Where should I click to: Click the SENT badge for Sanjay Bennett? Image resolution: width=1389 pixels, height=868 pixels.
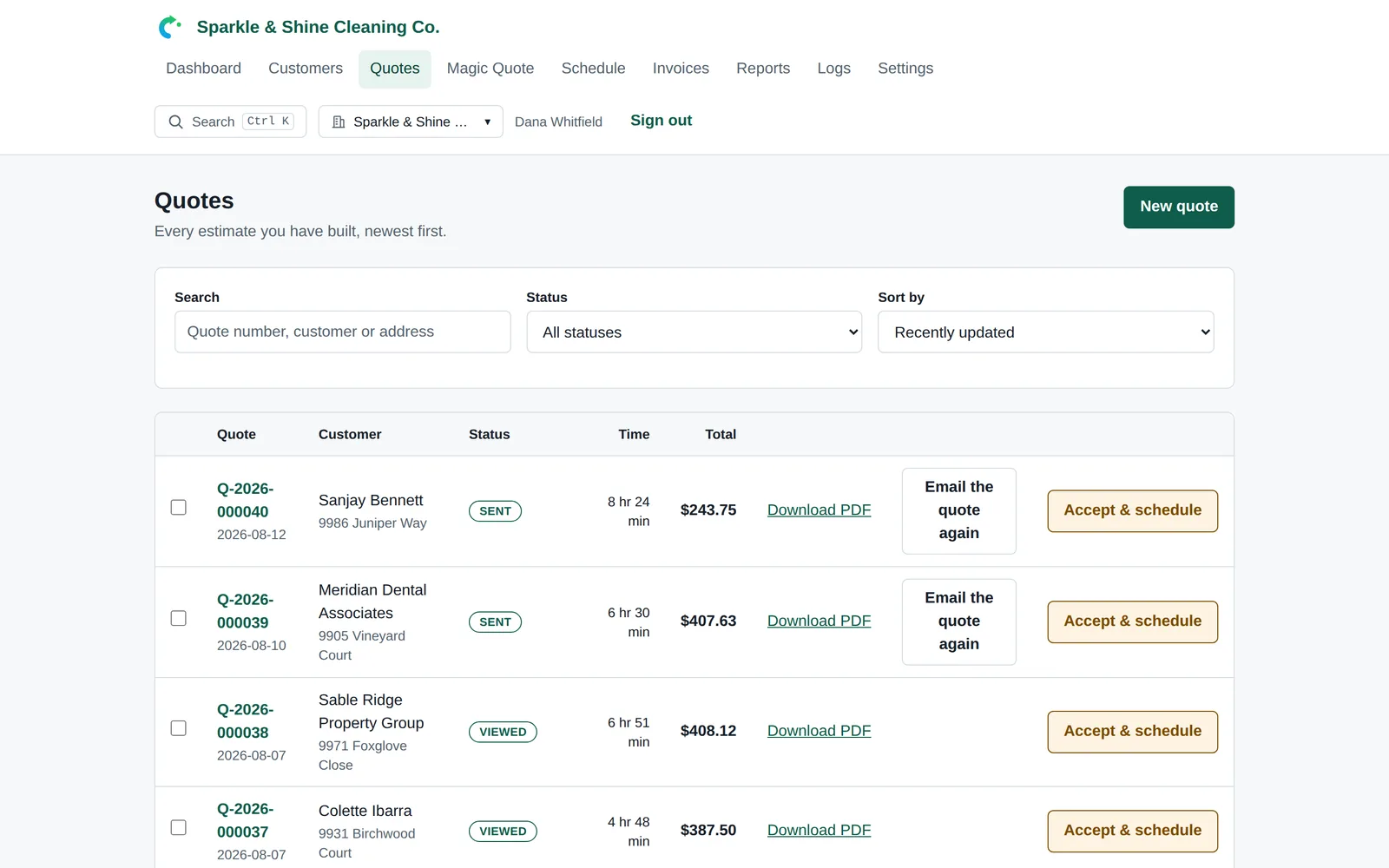495,511
